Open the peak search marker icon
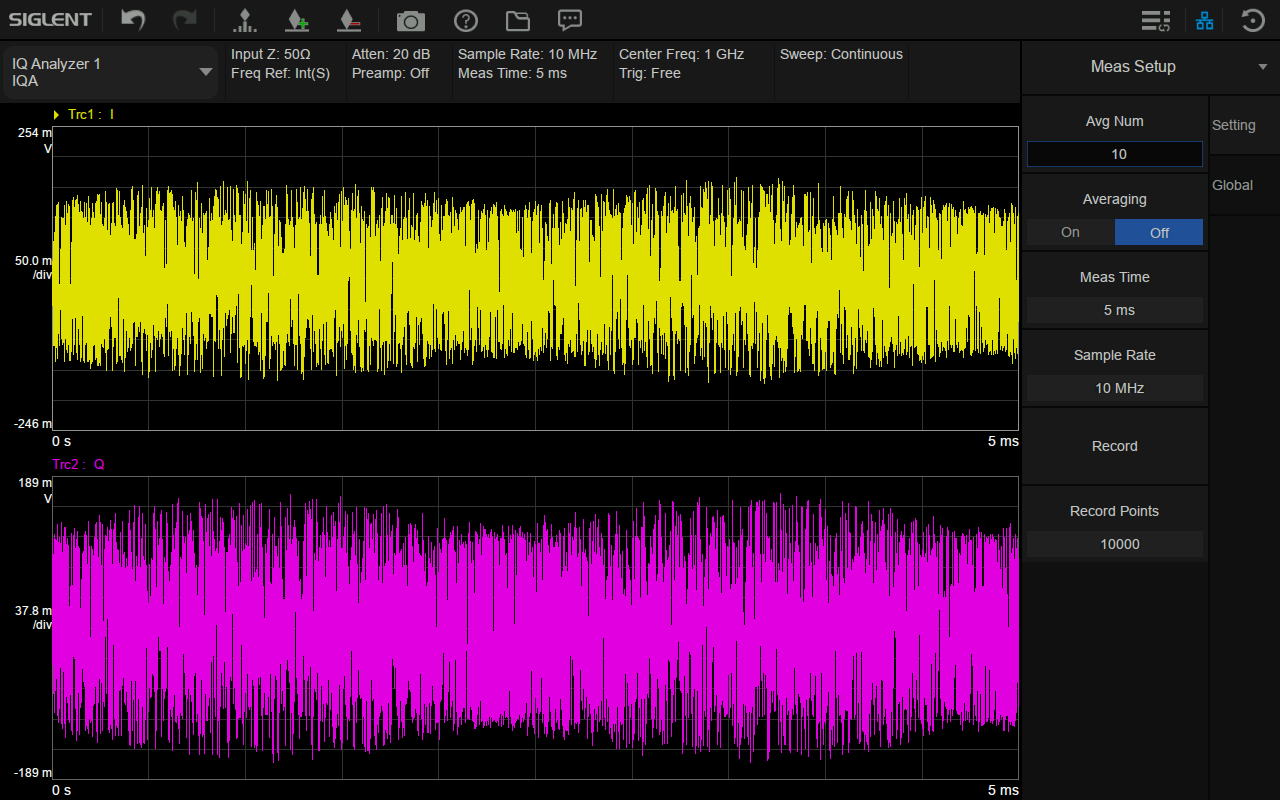Viewport: 1280px width, 800px height. point(243,20)
